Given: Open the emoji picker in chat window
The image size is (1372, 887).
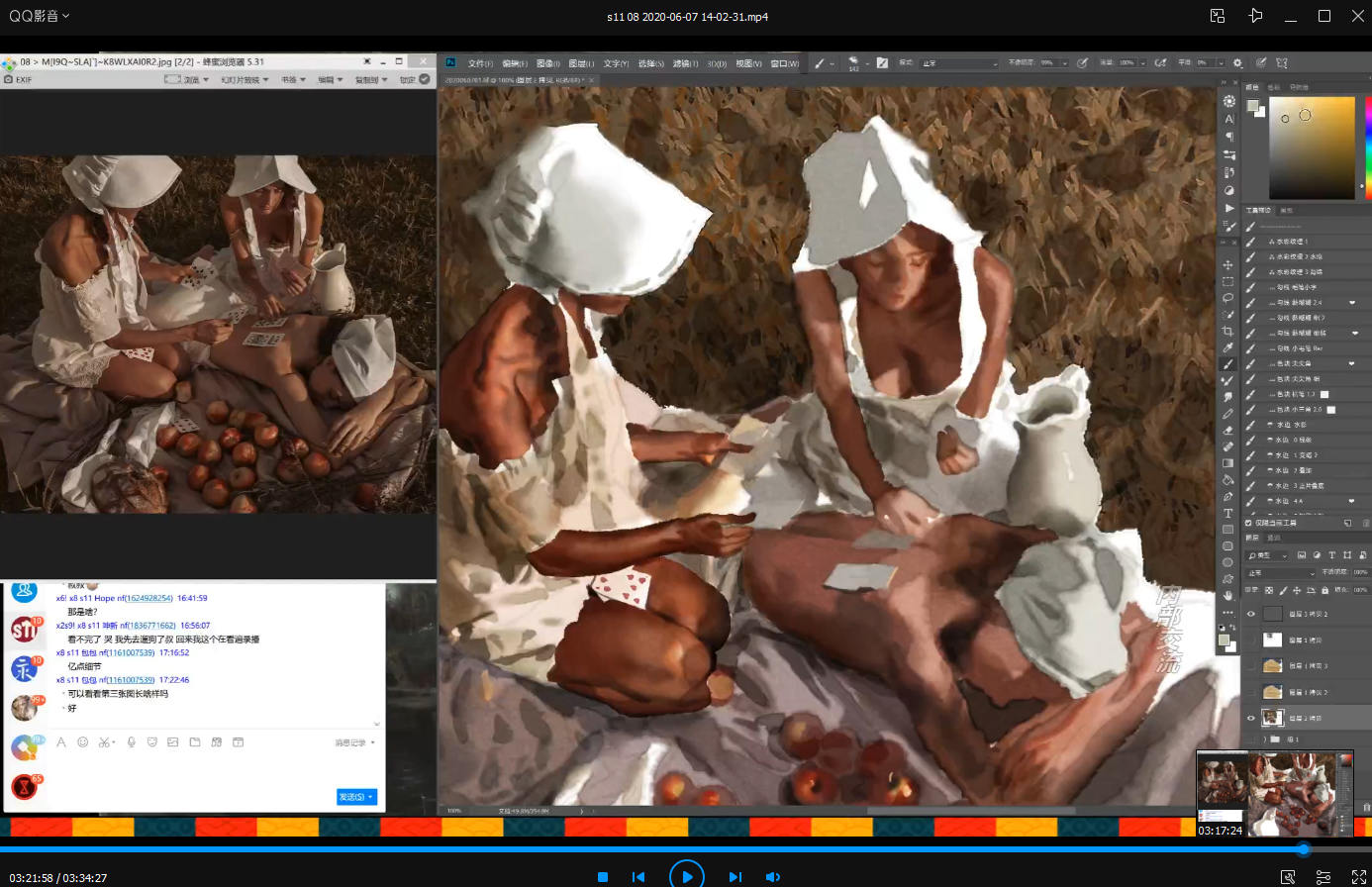Looking at the screenshot, I should [83, 741].
